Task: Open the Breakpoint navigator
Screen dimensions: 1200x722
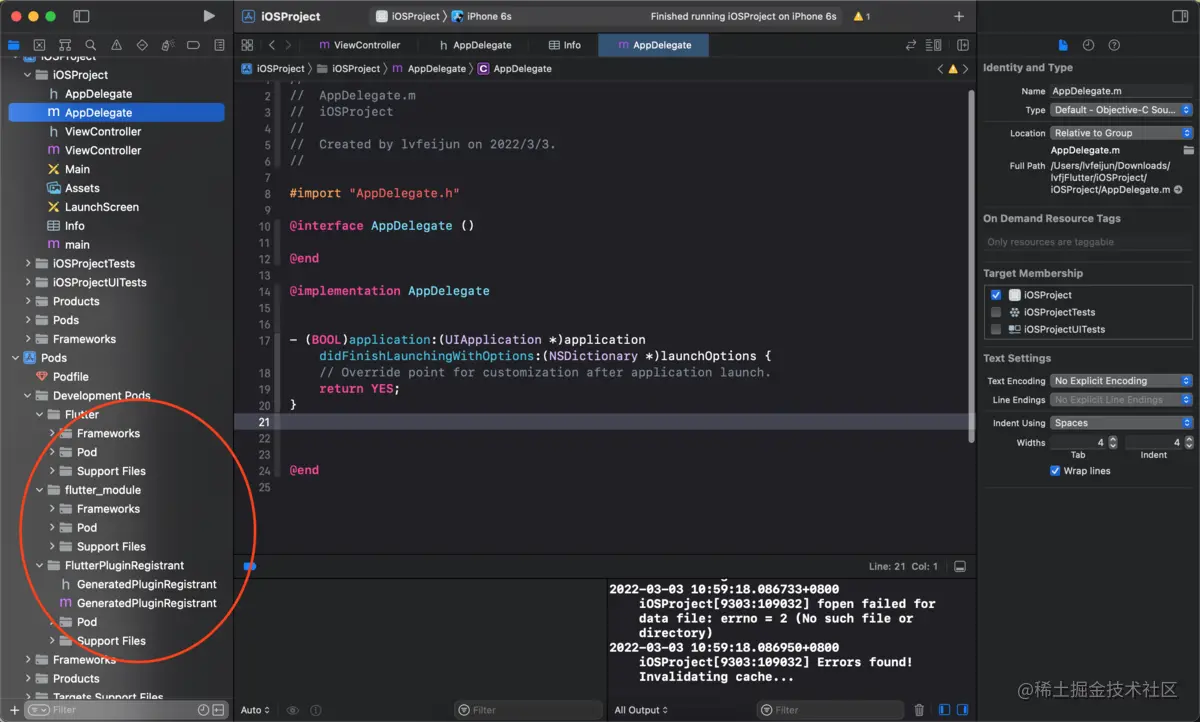Action: pyautogui.click(x=193, y=45)
